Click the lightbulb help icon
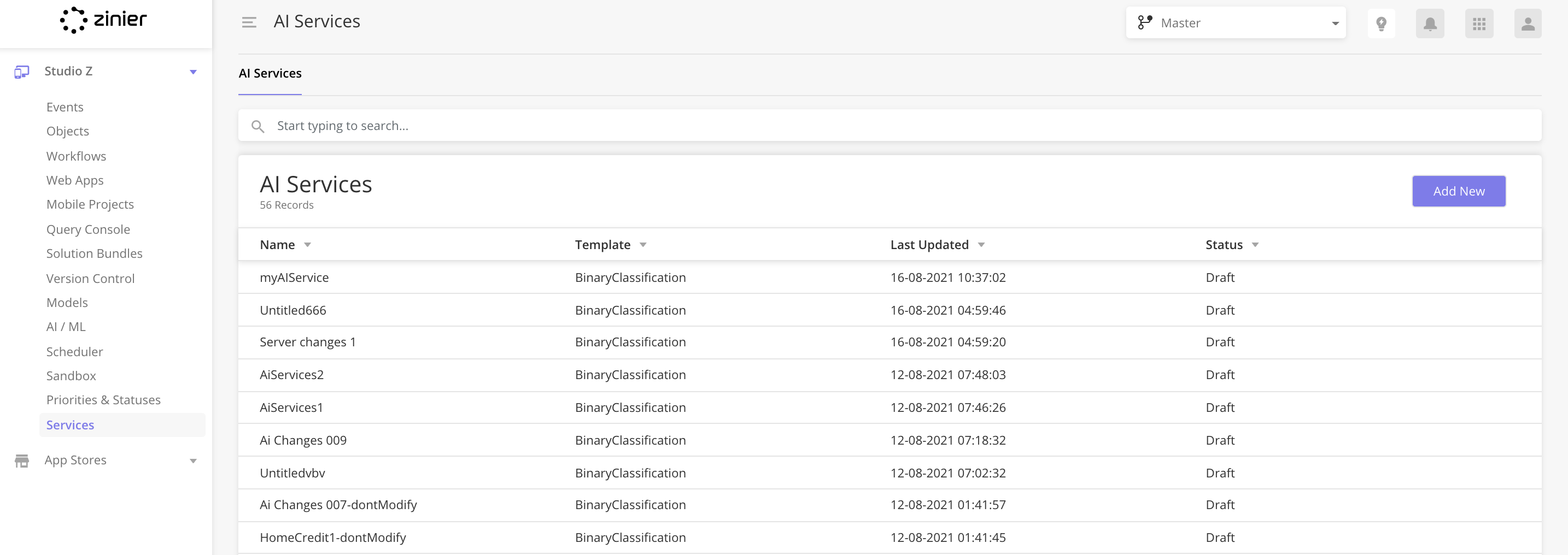 [x=1382, y=22]
